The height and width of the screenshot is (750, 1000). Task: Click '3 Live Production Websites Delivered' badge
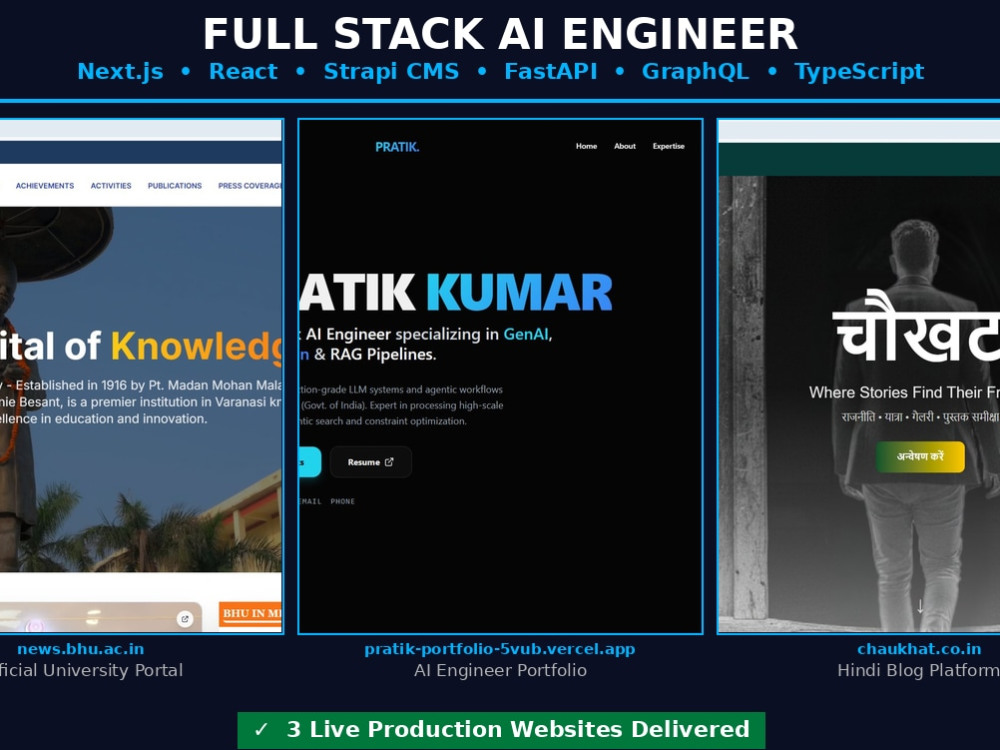click(x=501, y=730)
